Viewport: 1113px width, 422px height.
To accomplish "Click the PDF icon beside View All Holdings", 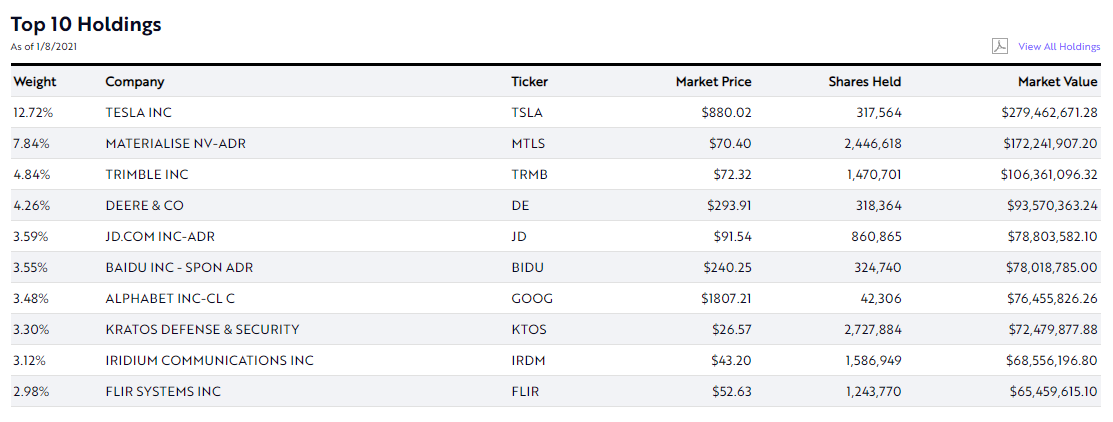I will click(x=998, y=46).
